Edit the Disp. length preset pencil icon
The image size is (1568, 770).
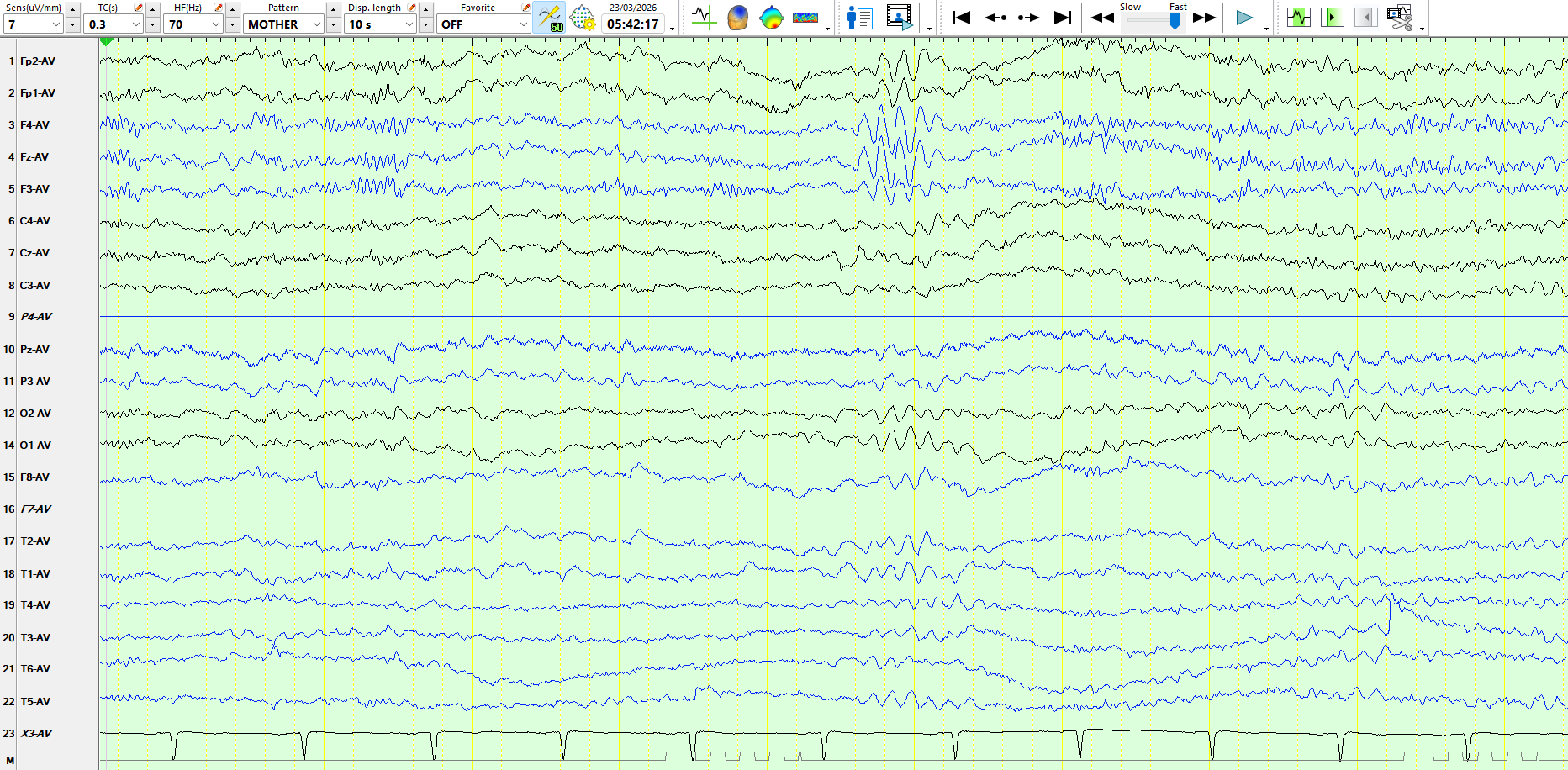412,8
